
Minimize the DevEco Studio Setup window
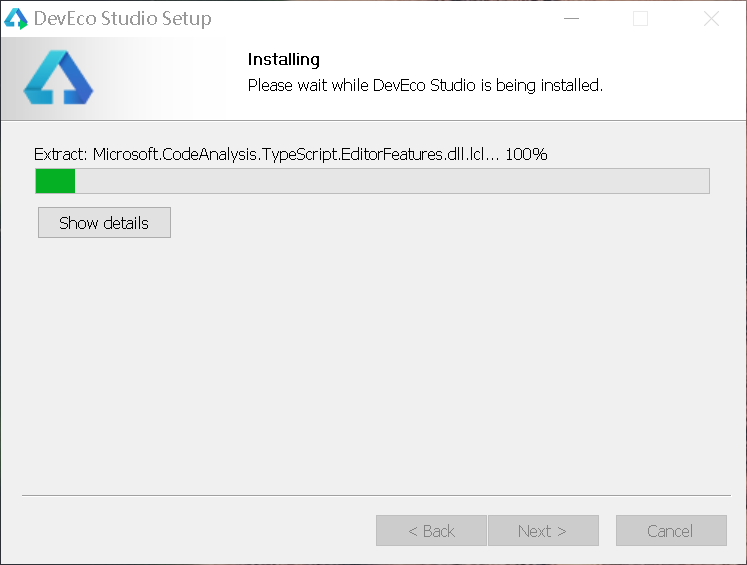click(x=571, y=19)
